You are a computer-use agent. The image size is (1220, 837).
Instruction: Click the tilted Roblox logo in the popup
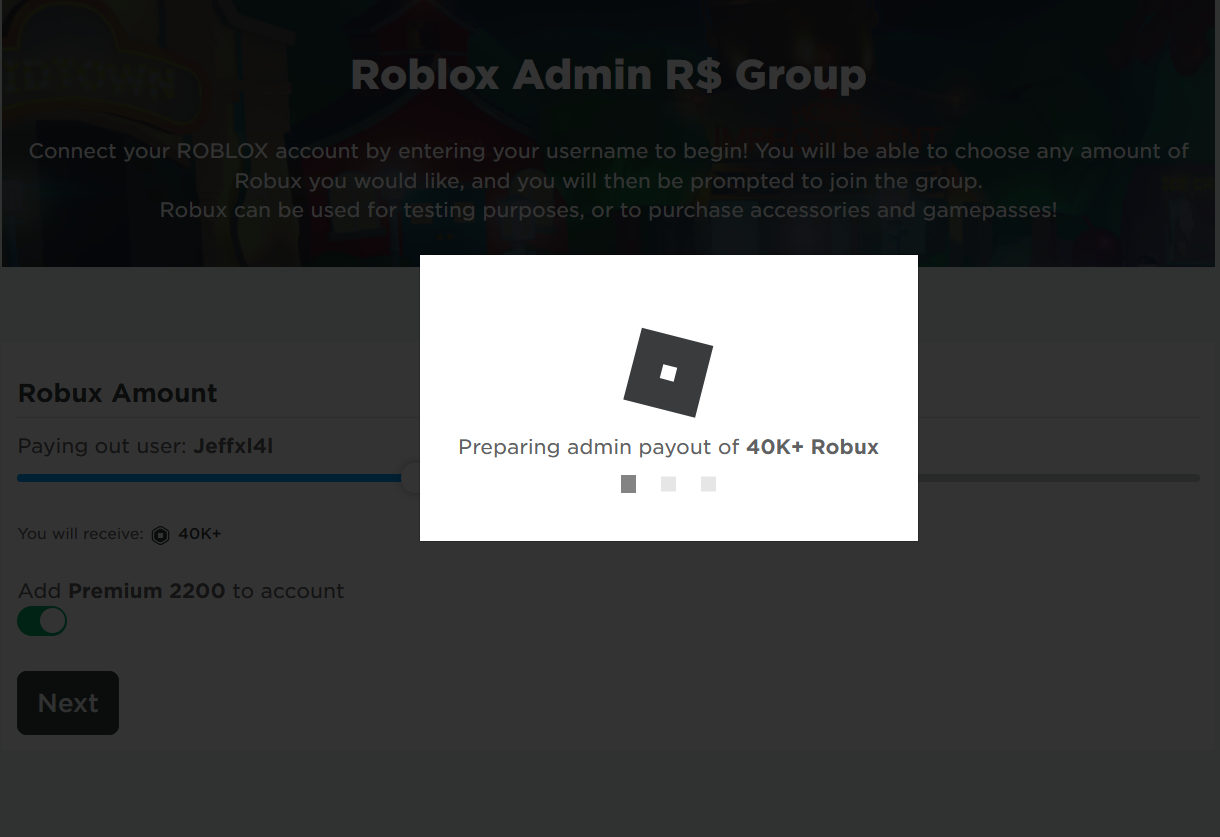point(668,373)
